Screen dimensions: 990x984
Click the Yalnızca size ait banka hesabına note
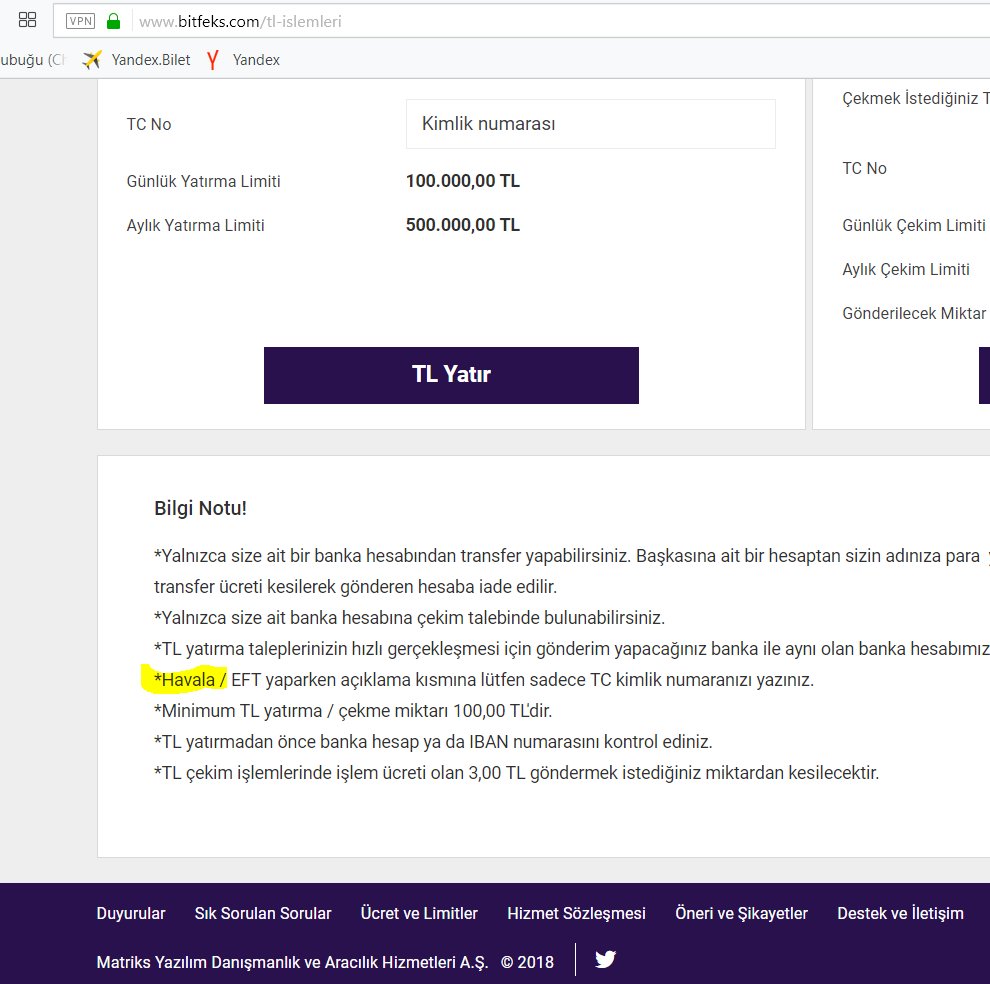click(409, 618)
